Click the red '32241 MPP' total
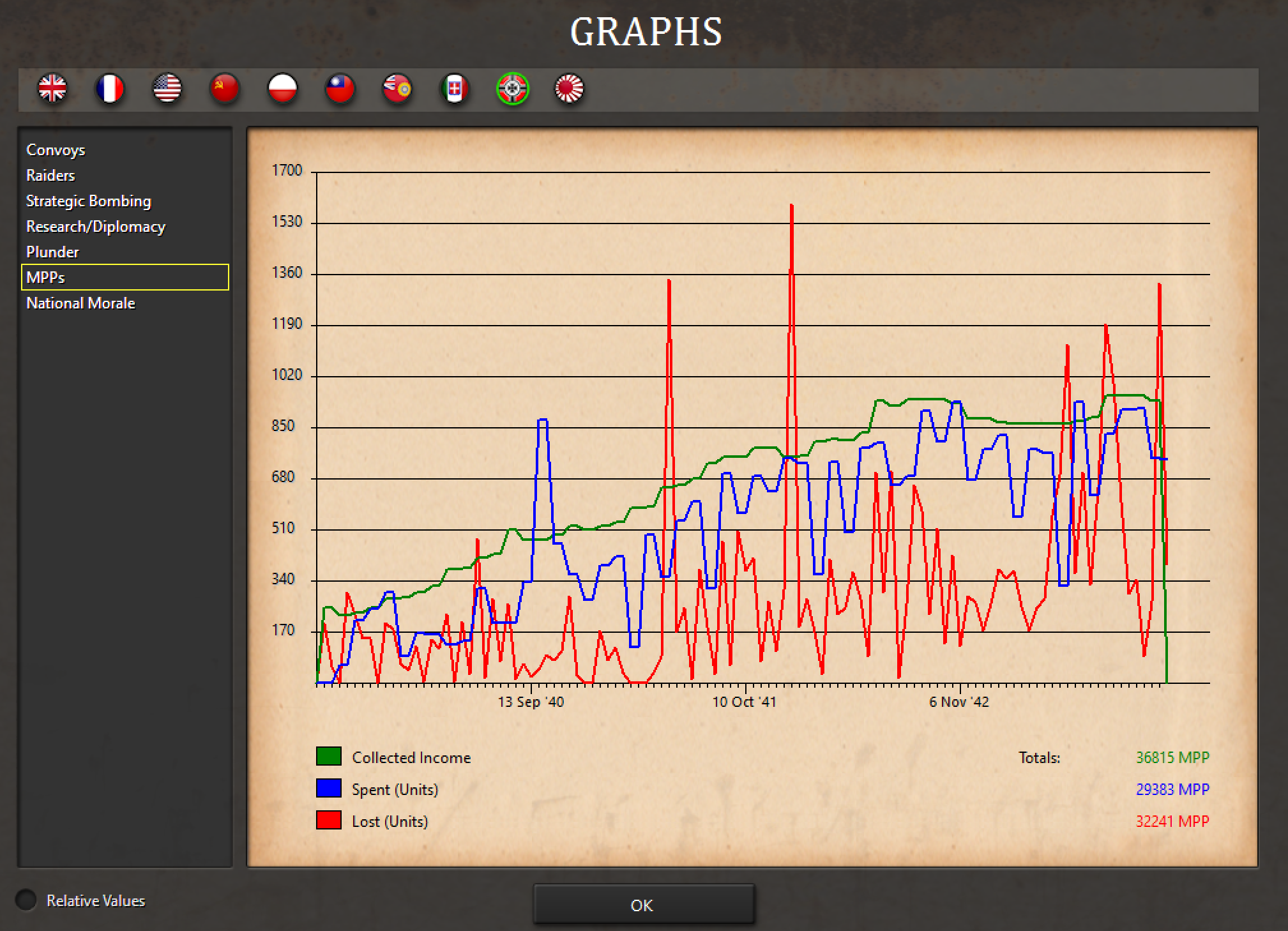The height and width of the screenshot is (931, 1288). [1172, 821]
